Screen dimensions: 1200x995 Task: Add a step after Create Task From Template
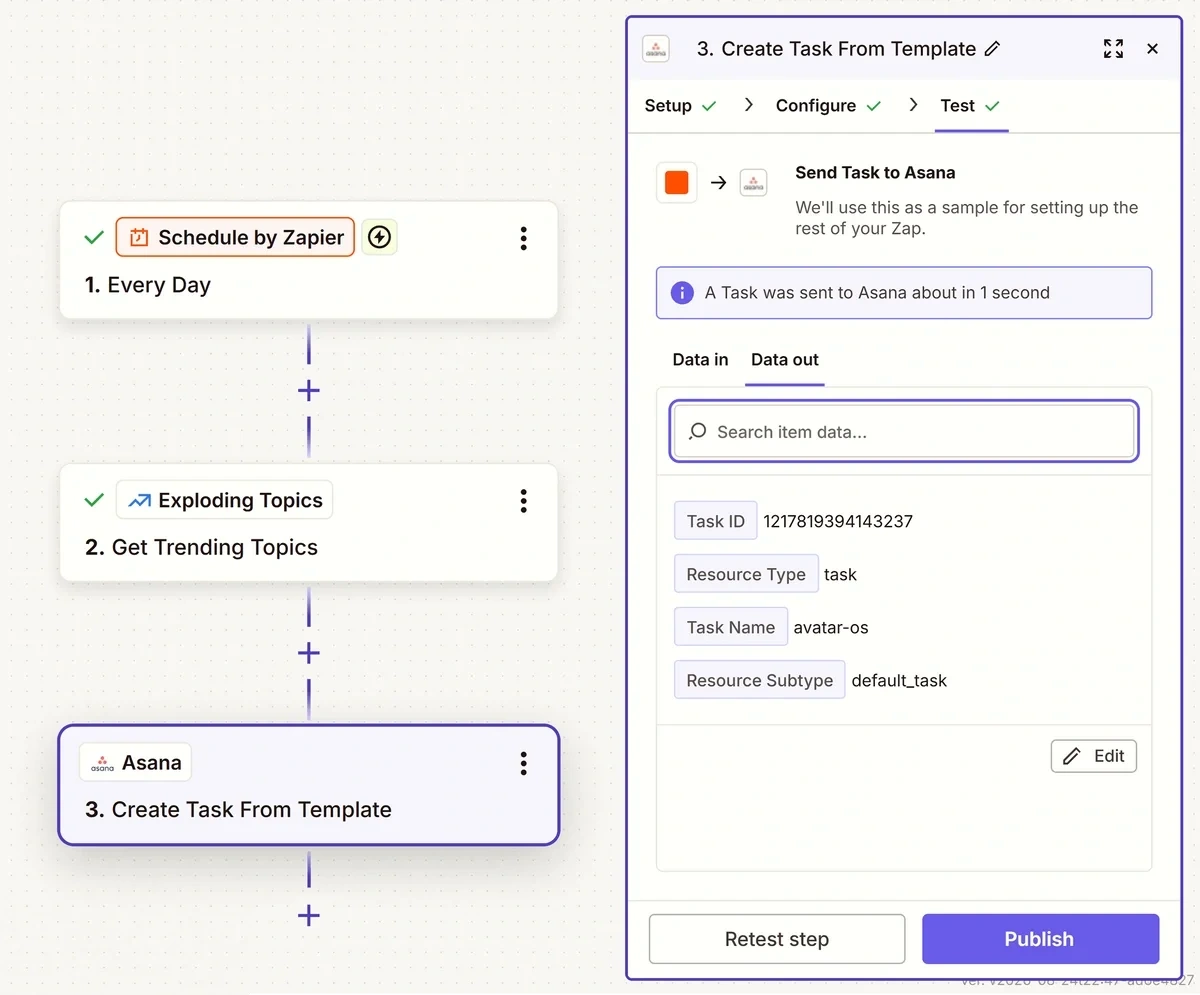pos(309,915)
